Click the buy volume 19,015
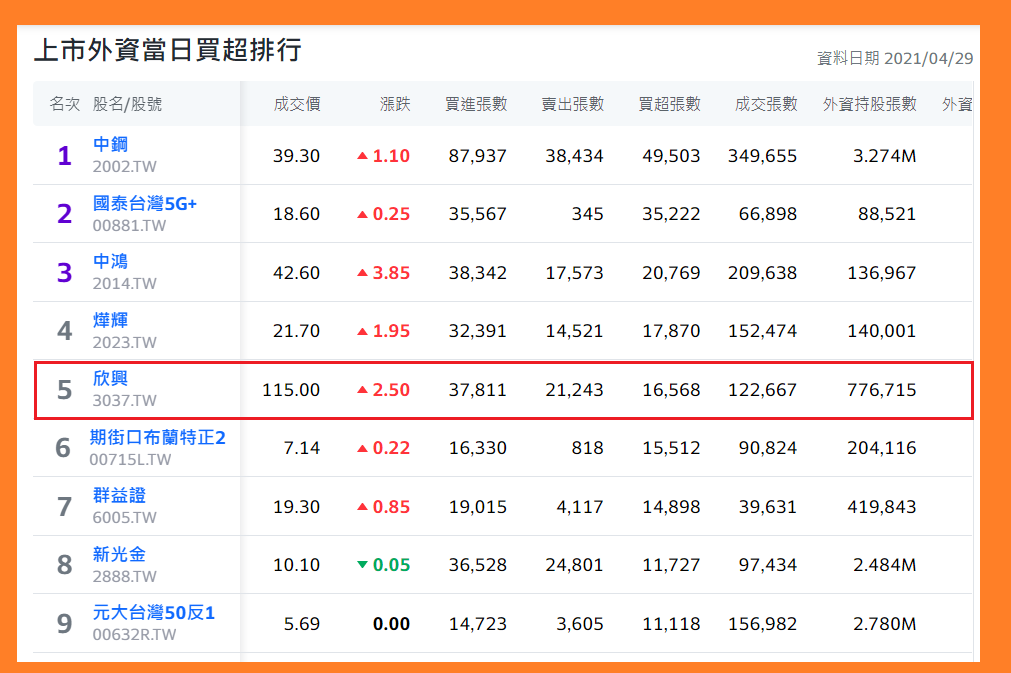Viewport: 1011px width, 673px height. 478,507
